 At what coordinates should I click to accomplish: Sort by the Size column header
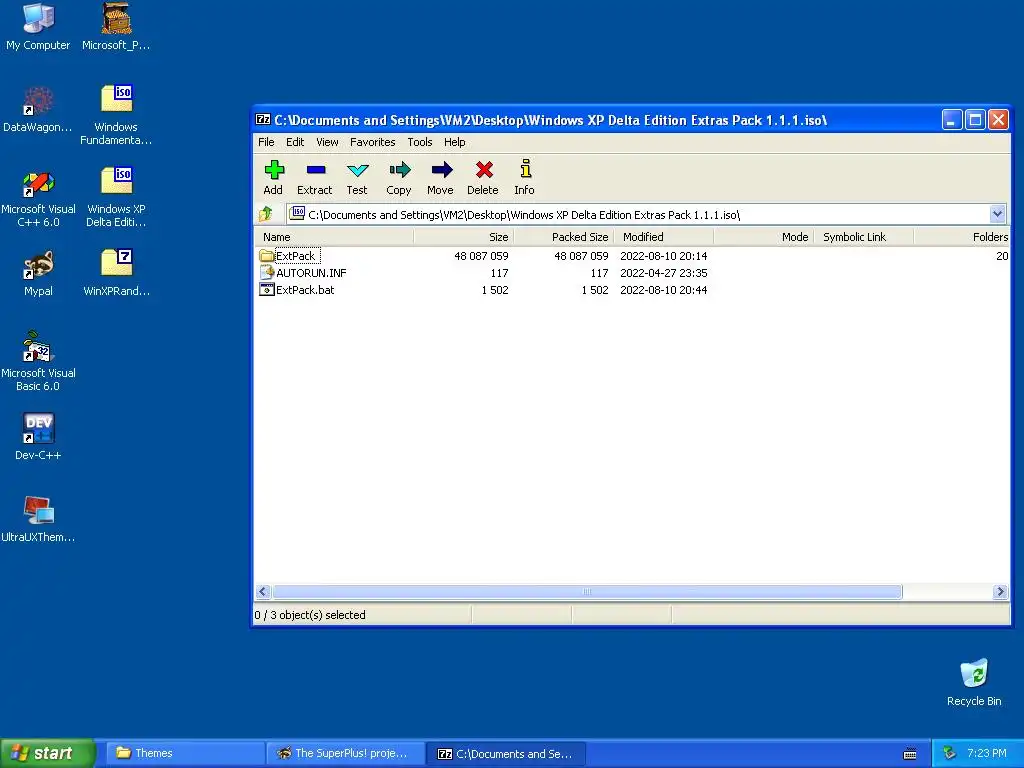click(x=464, y=237)
